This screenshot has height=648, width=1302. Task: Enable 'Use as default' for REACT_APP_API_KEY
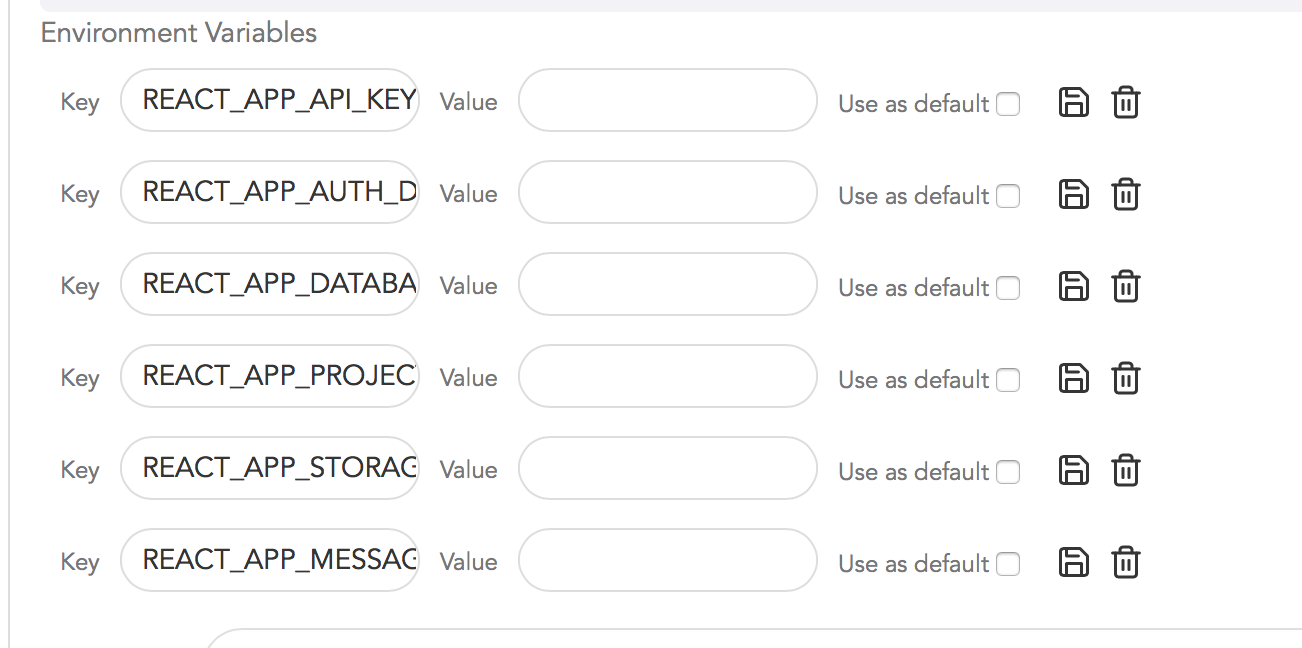pos(1008,104)
